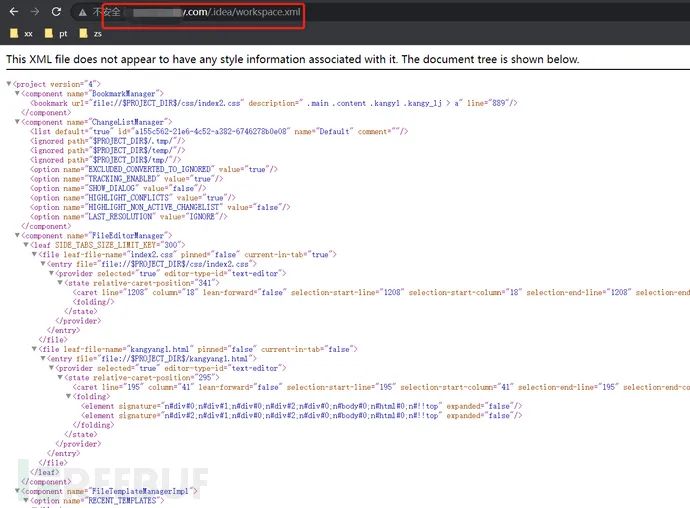The image size is (690, 508).
Task: Collapse the ChangeListManager component node
Action: pos(17,122)
